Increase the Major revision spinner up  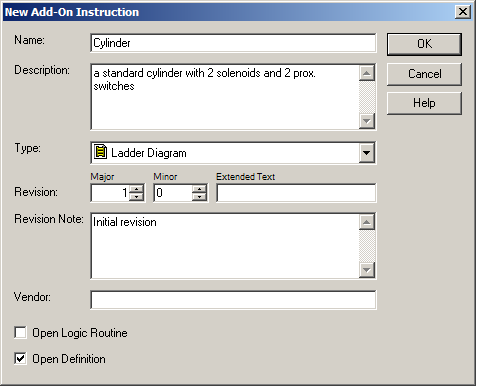[136, 189]
